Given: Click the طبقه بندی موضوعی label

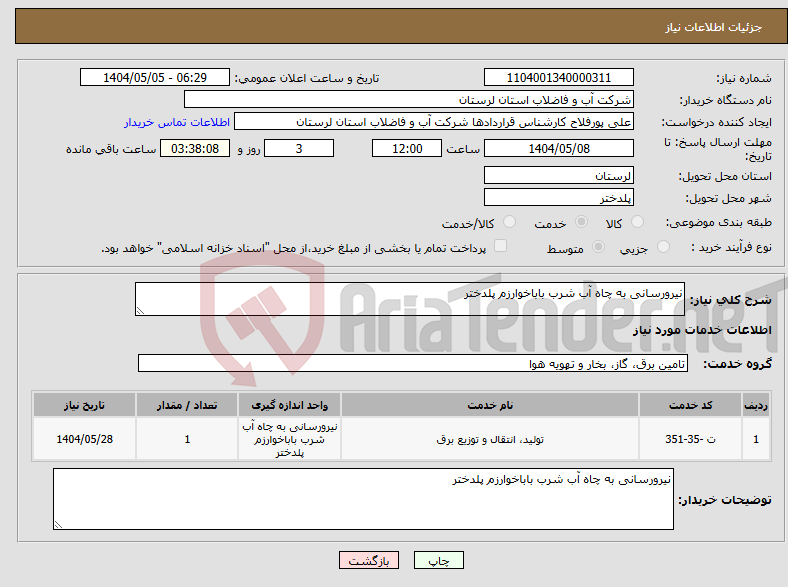Looking at the screenshot, I should point(719,222).
